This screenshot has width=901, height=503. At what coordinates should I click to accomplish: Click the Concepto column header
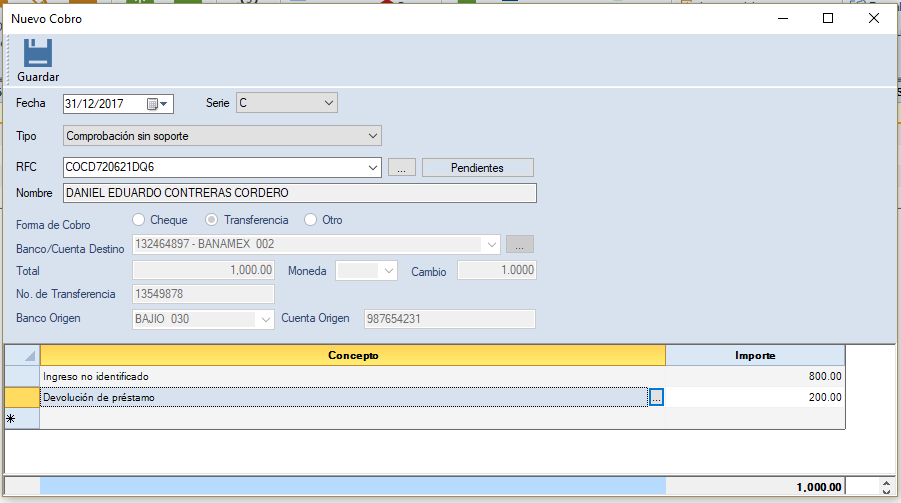352,355
